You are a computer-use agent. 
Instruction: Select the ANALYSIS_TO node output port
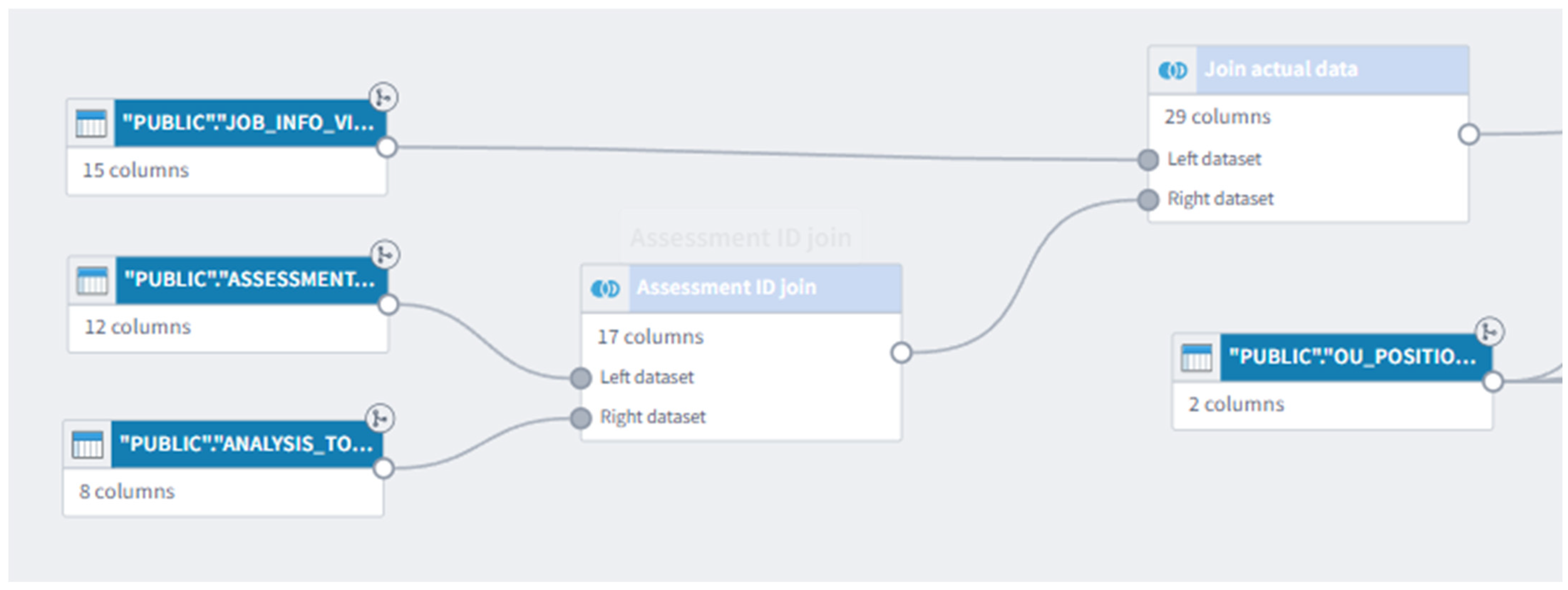pyautogui.click(x=383, y=468)
